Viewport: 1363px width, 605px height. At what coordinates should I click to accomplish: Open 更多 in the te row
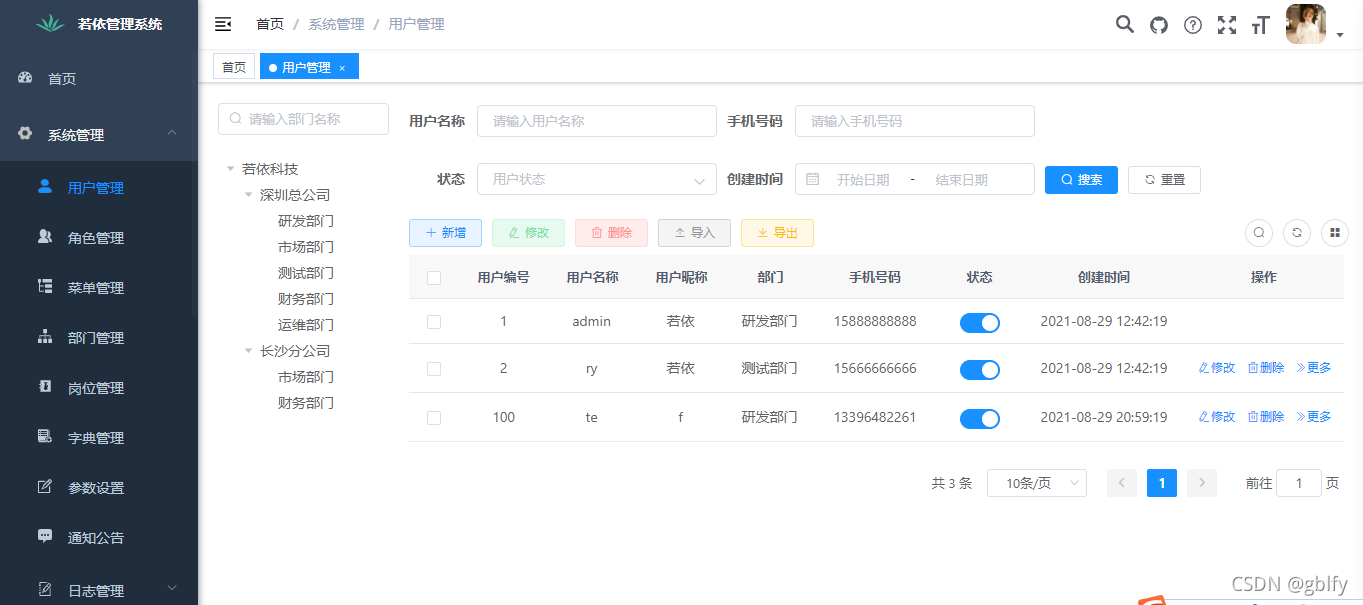[x=1314, y=417]
